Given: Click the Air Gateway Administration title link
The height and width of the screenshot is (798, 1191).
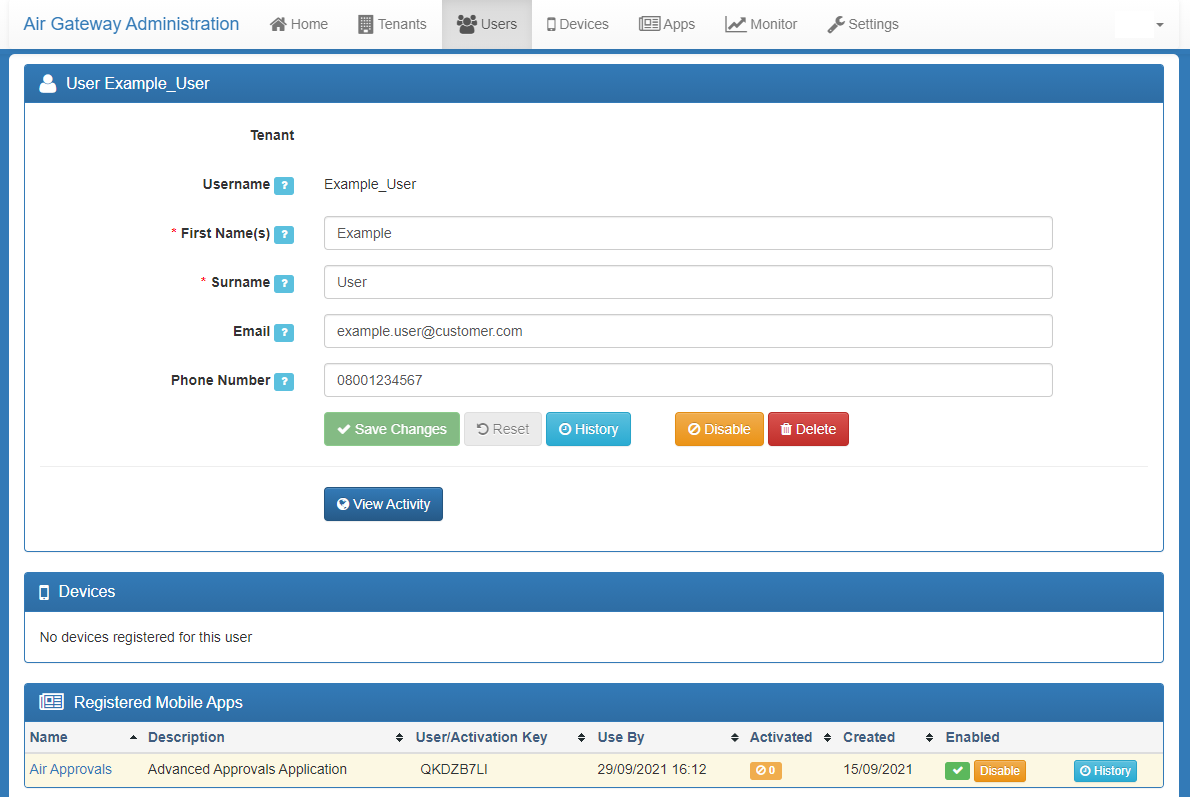Looking at the screenshot, I should (x=131, y=24).
